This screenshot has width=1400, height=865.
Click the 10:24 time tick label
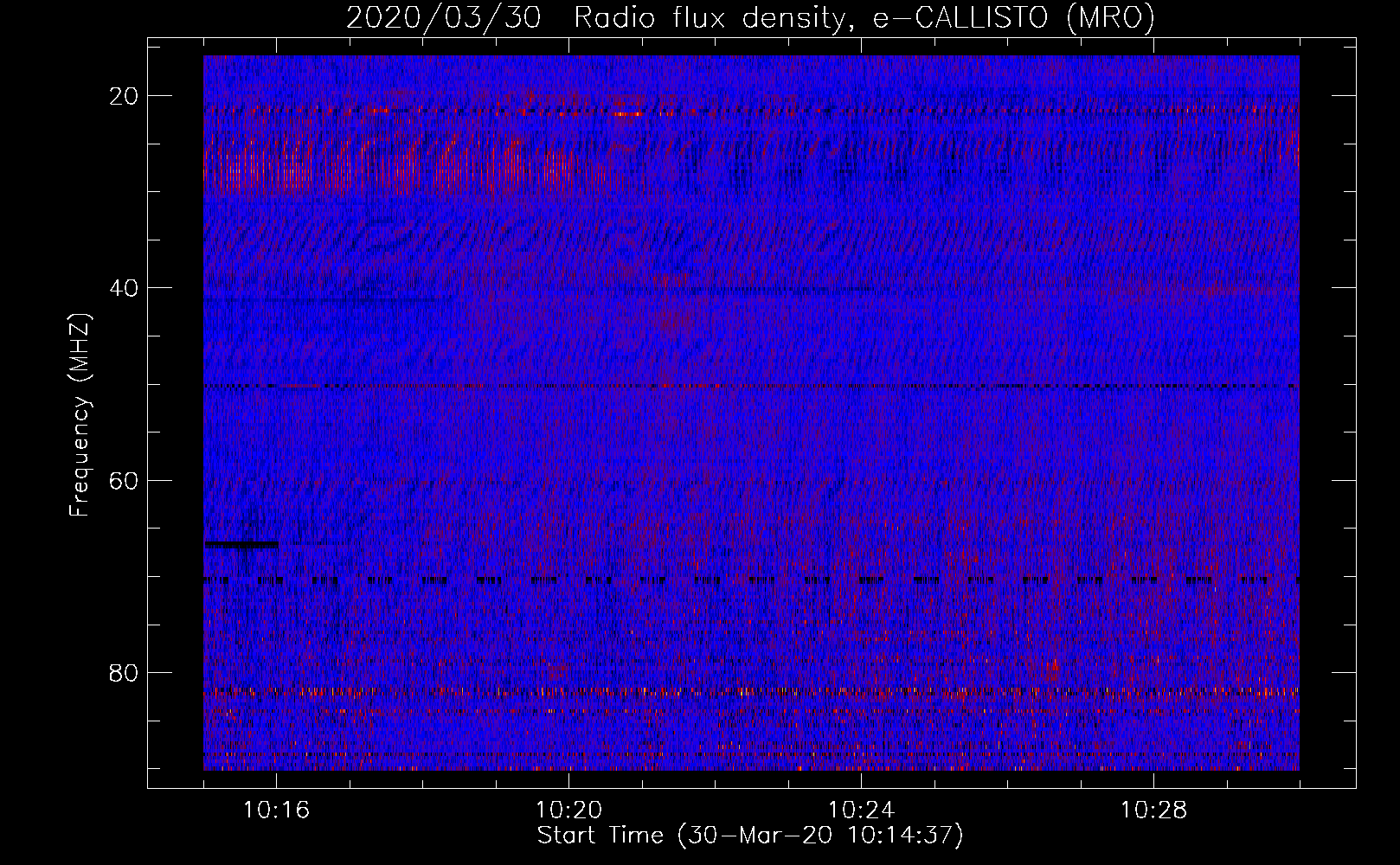862,811
